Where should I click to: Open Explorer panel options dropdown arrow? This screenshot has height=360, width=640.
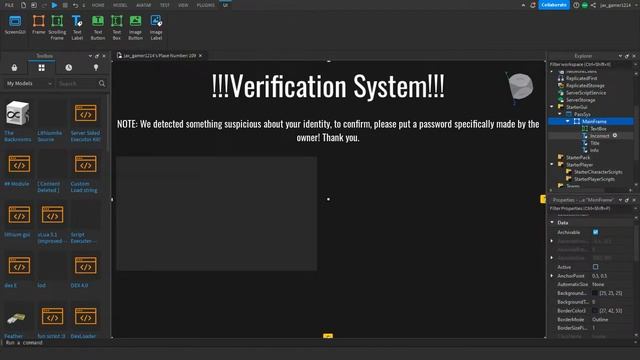(620, 56)
